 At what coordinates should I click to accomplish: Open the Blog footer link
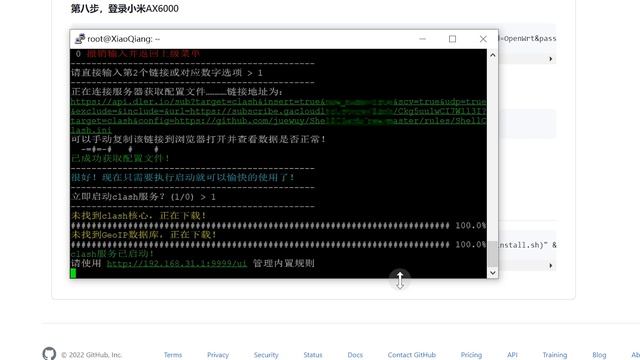pyautogui.click(x=599, y=355)
